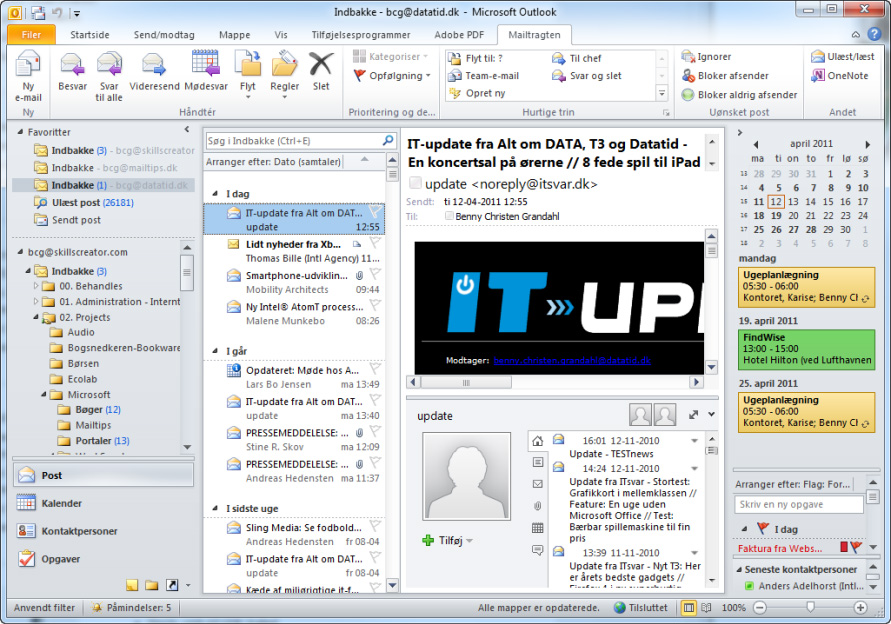Open the Opfølgning dropdown
This screenshot has height=624, width=891.
click(x=392, y=75)
